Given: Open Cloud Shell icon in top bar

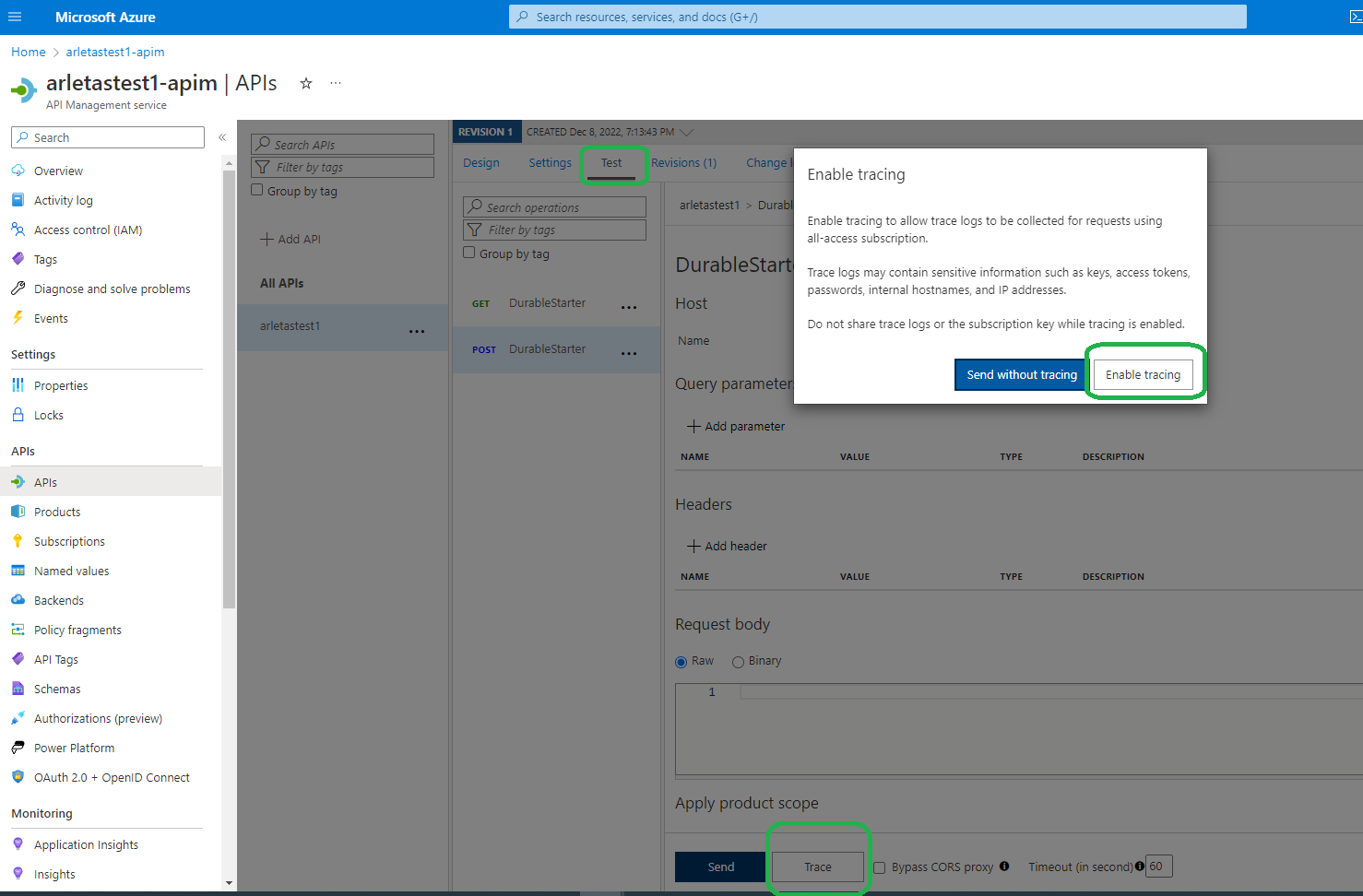Looking at the screenshot, I should click(1355, 17).
